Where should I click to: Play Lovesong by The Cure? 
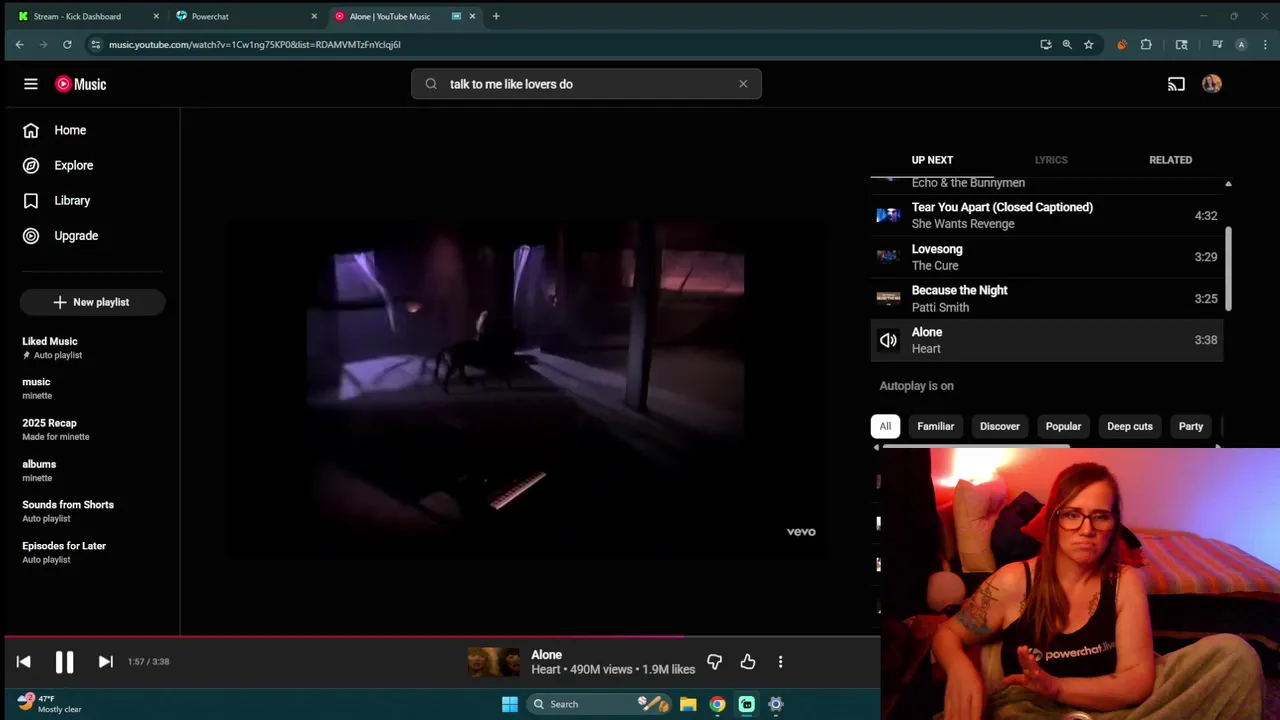pyautogui.click(x=1047, y=257)
